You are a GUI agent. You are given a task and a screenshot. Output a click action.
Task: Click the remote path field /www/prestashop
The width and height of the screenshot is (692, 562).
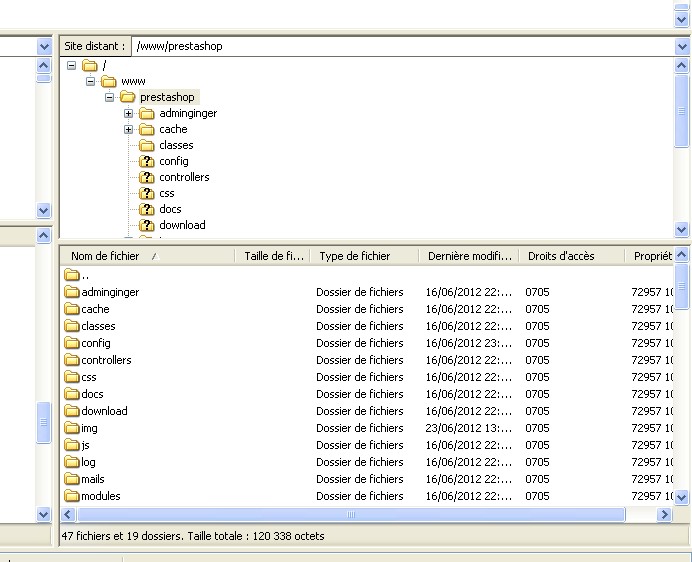(402, 46)
